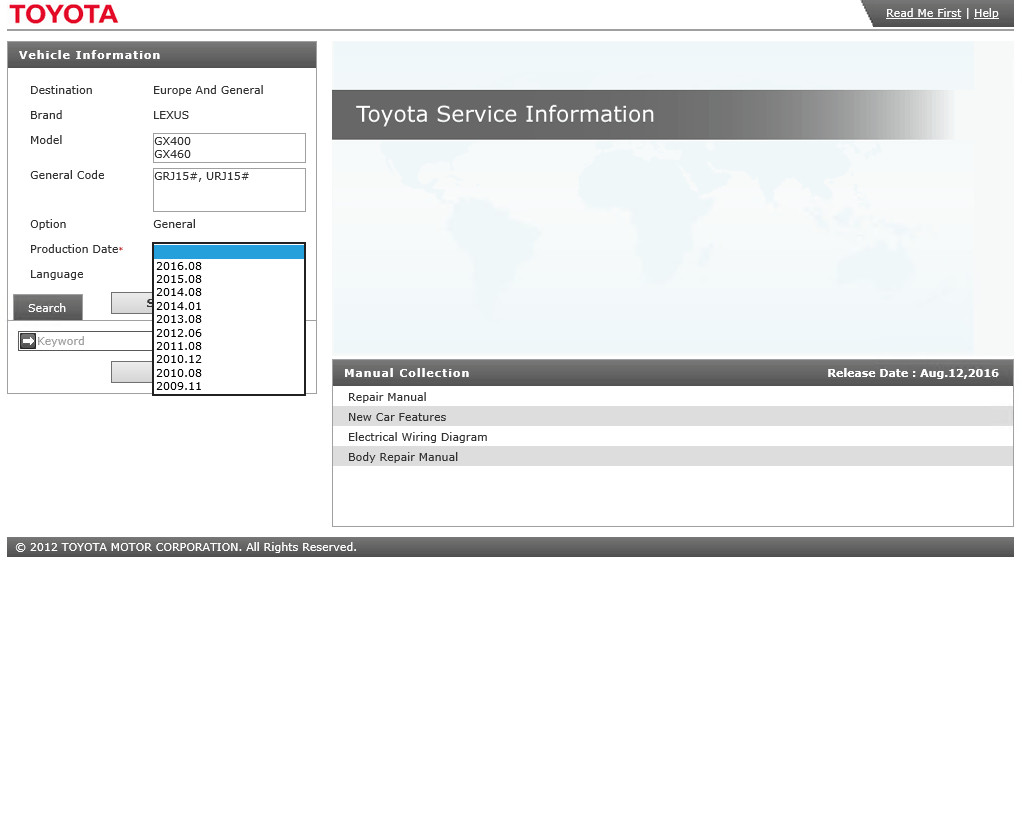
Task: Open the Read Me First link
Action: pos(923,13)
